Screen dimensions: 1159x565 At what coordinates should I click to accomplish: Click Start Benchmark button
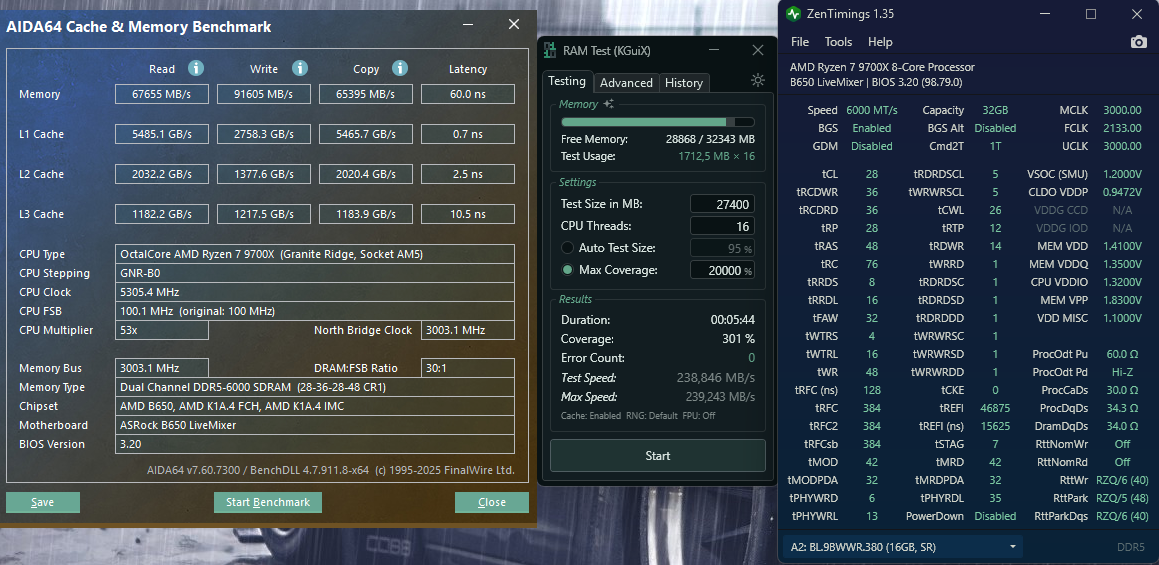click(x=268, y=502)
